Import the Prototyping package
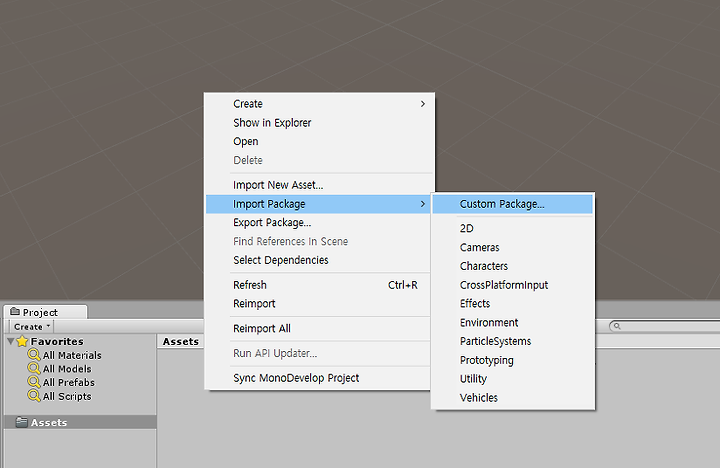Image resolution: width=720 pixels, height=468 pixels. point(512,361)
